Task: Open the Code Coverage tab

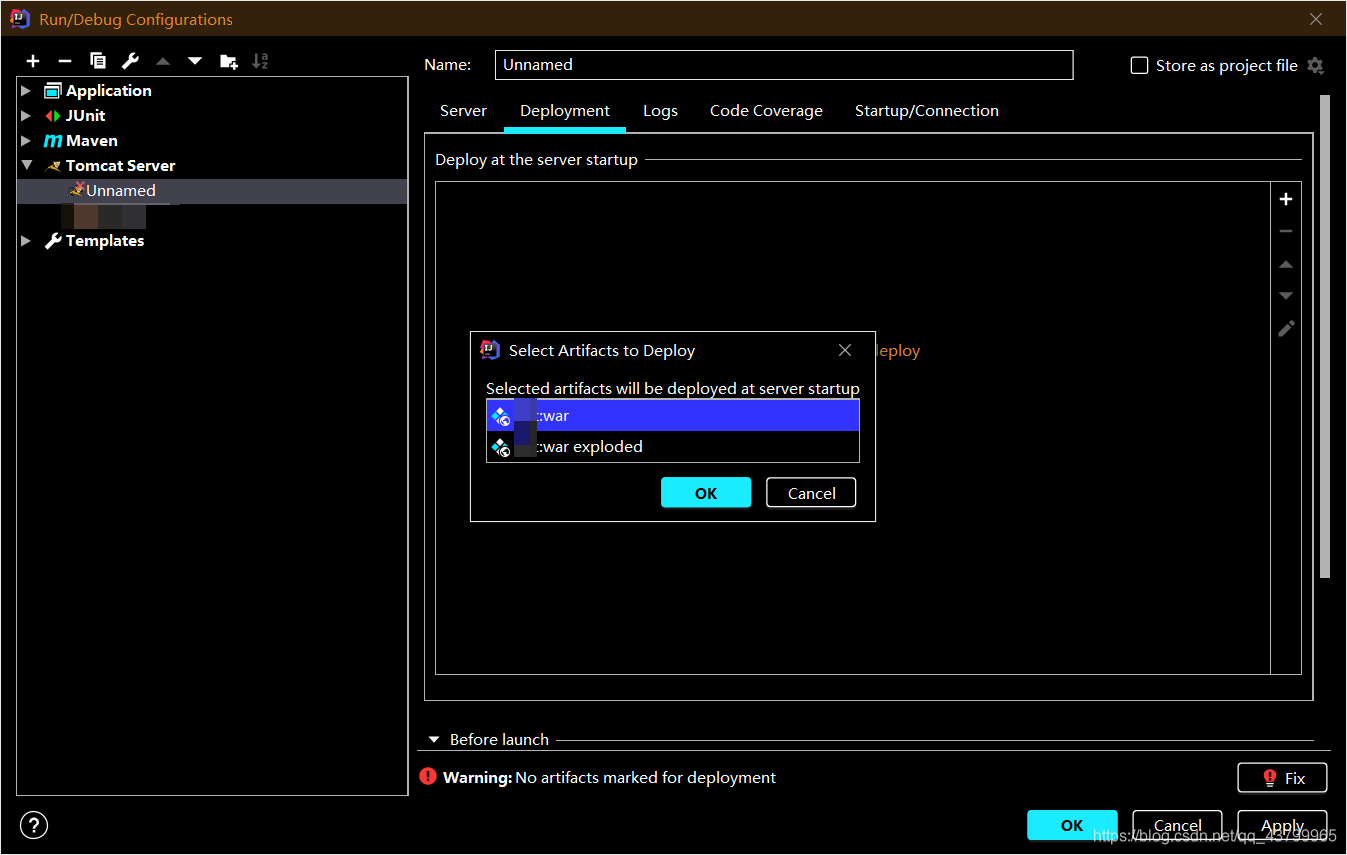Action: 766,111
